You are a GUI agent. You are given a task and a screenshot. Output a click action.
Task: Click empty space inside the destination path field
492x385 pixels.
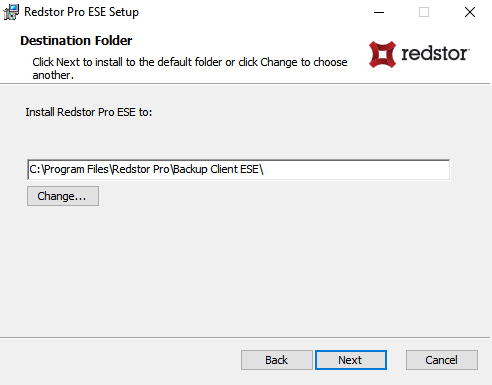pyautogui.click(x=357, y=170)
